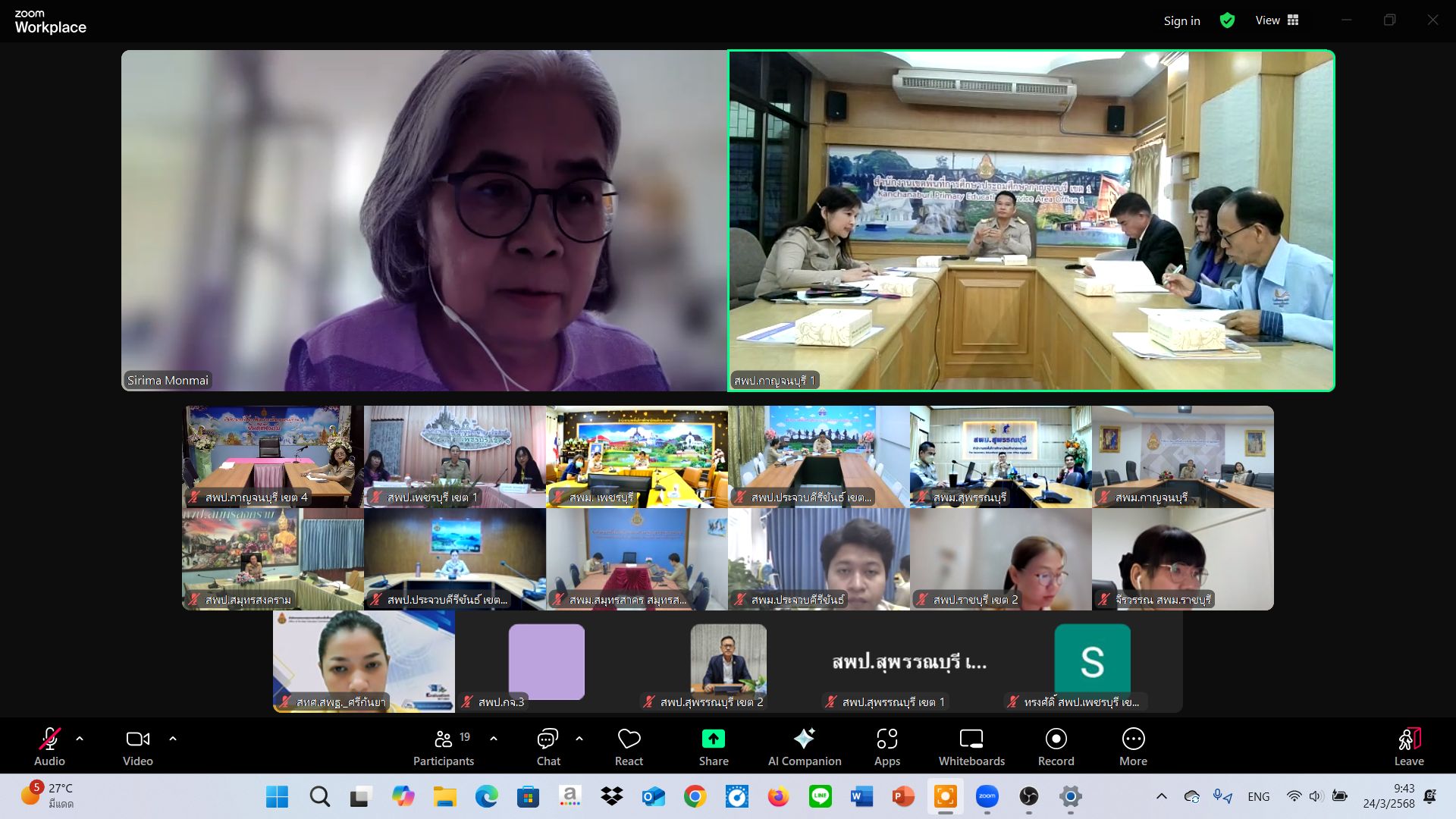Open the More options menu
1456x819 pixels.
pos(1133,747)
